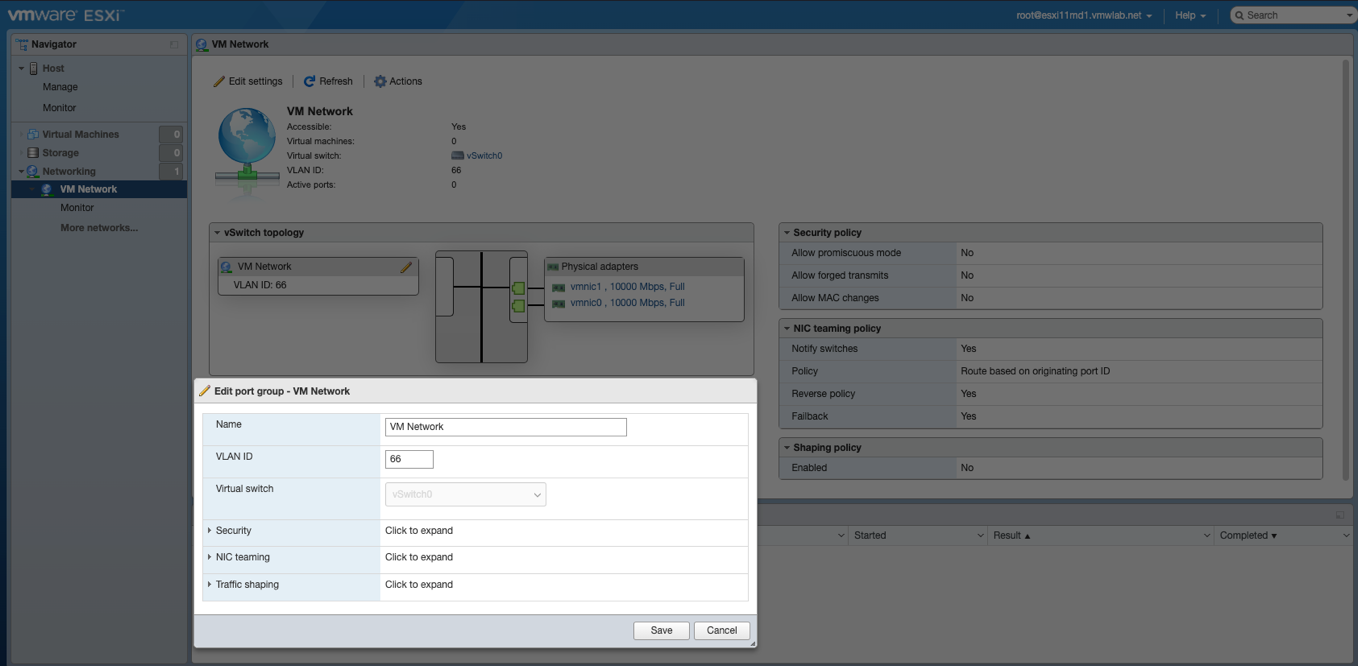Open the root@esxi11md1.vmwlab.net user menu
Viewport: 1358px width, 666px height.
[x=1083, y=15]
